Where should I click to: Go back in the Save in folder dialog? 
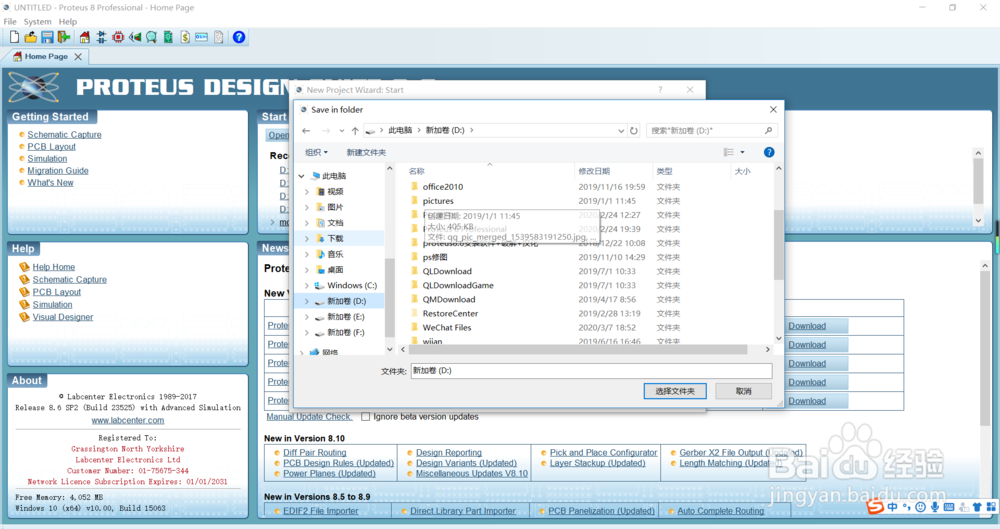coord(306,131)
